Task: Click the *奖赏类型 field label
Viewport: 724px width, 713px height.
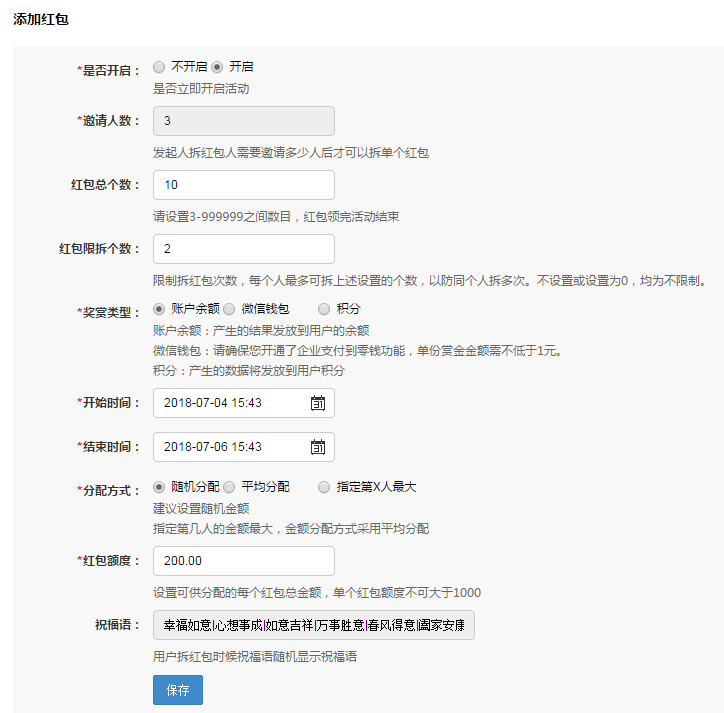Action: click(x=108, y=313)
